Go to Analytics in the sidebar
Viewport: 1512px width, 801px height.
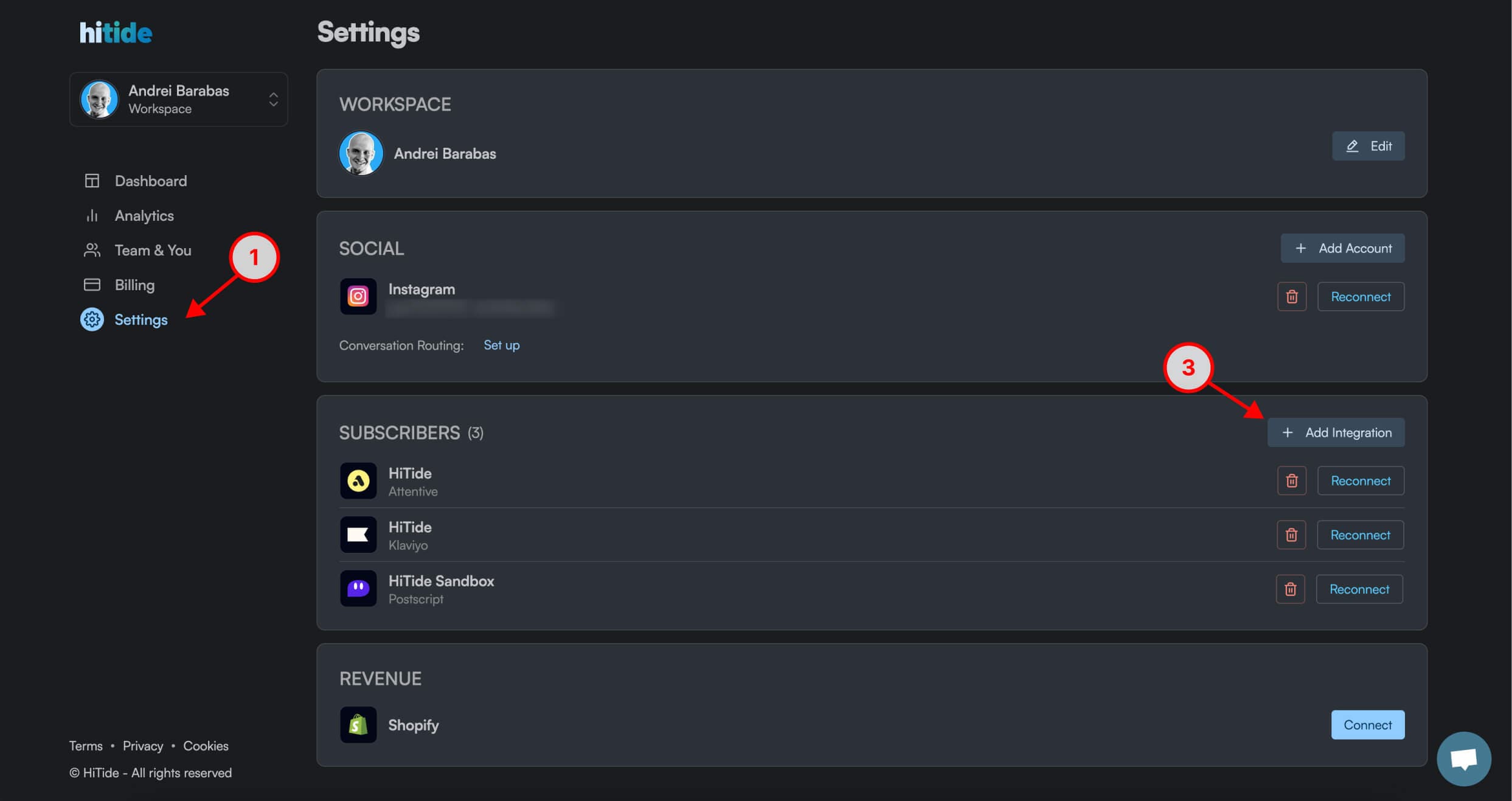click(144, 216)
